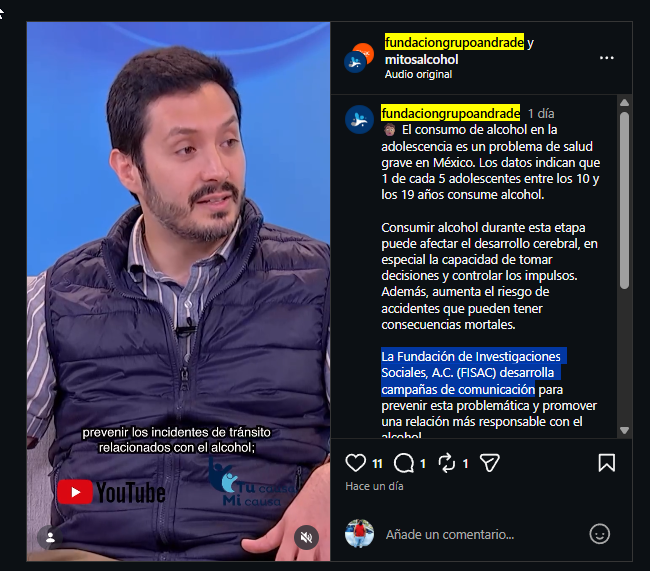Click the repost count 1

click(465, 464)
